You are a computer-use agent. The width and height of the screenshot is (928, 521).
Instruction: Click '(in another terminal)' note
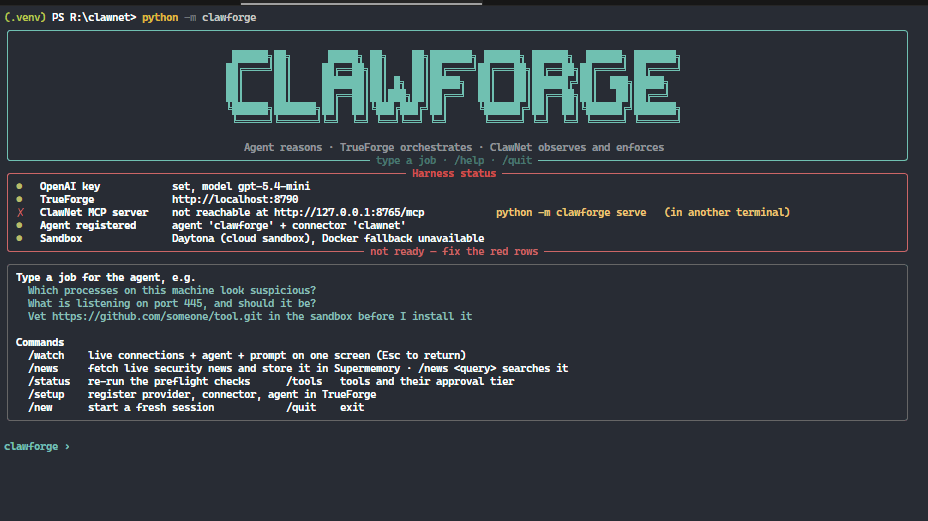(727, 212)
